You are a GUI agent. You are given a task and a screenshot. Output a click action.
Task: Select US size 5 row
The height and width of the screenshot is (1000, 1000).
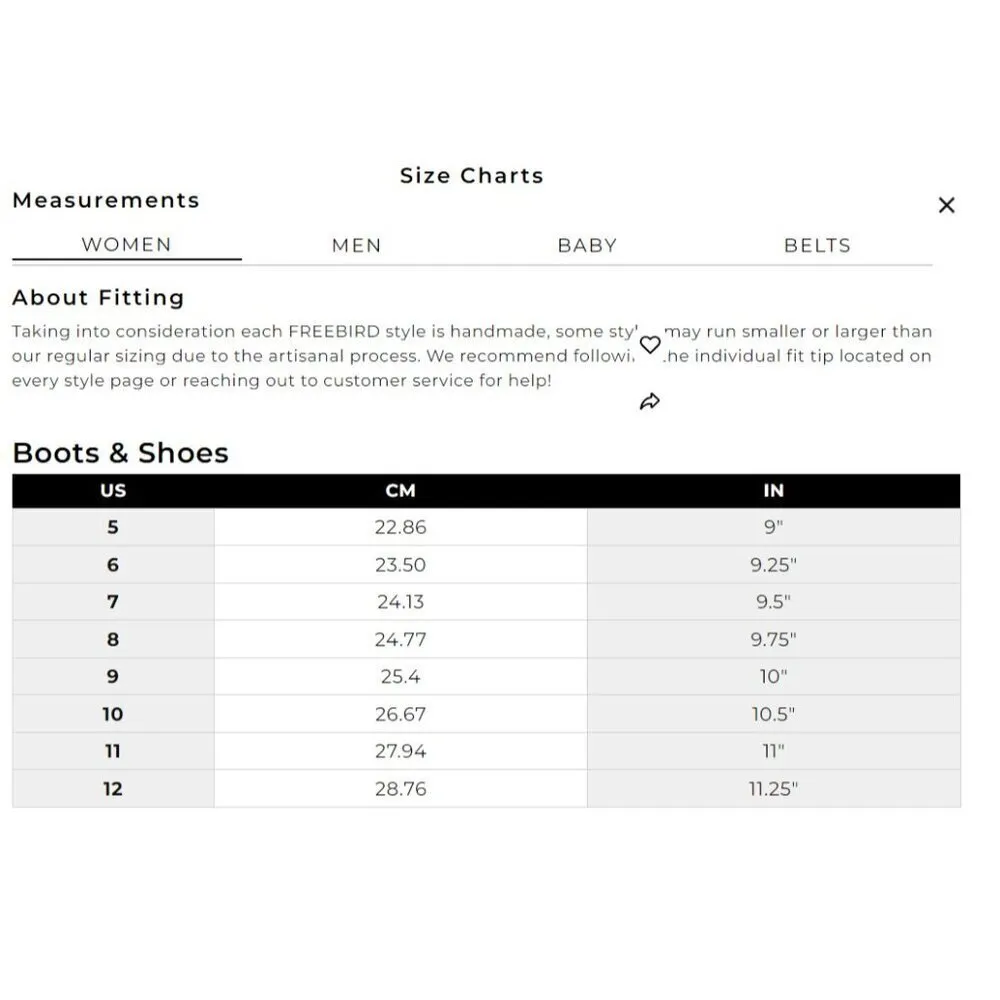point(113,527)
